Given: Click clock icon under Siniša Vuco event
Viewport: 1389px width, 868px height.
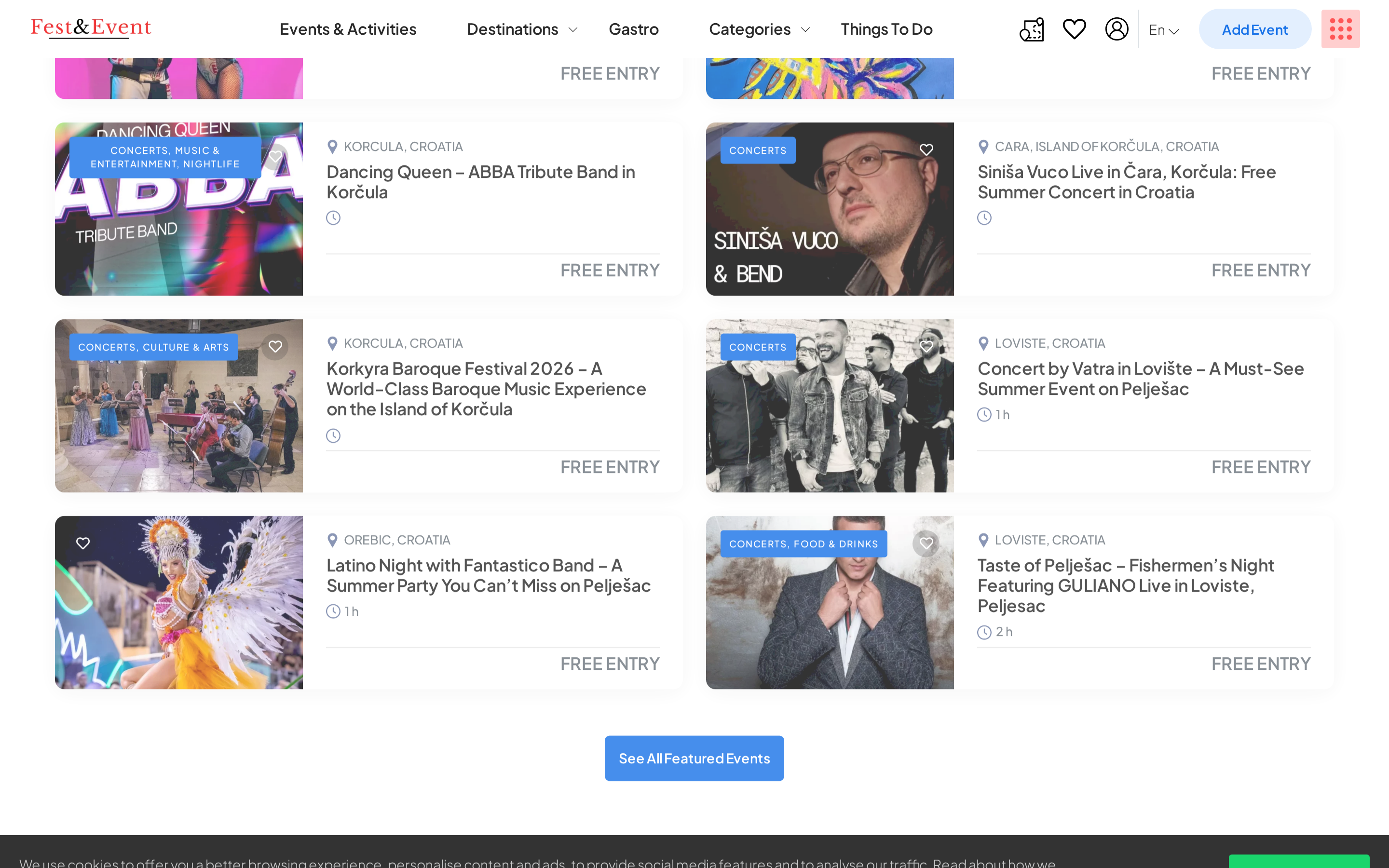Looking at the screenshot, I should click(984, 217).
